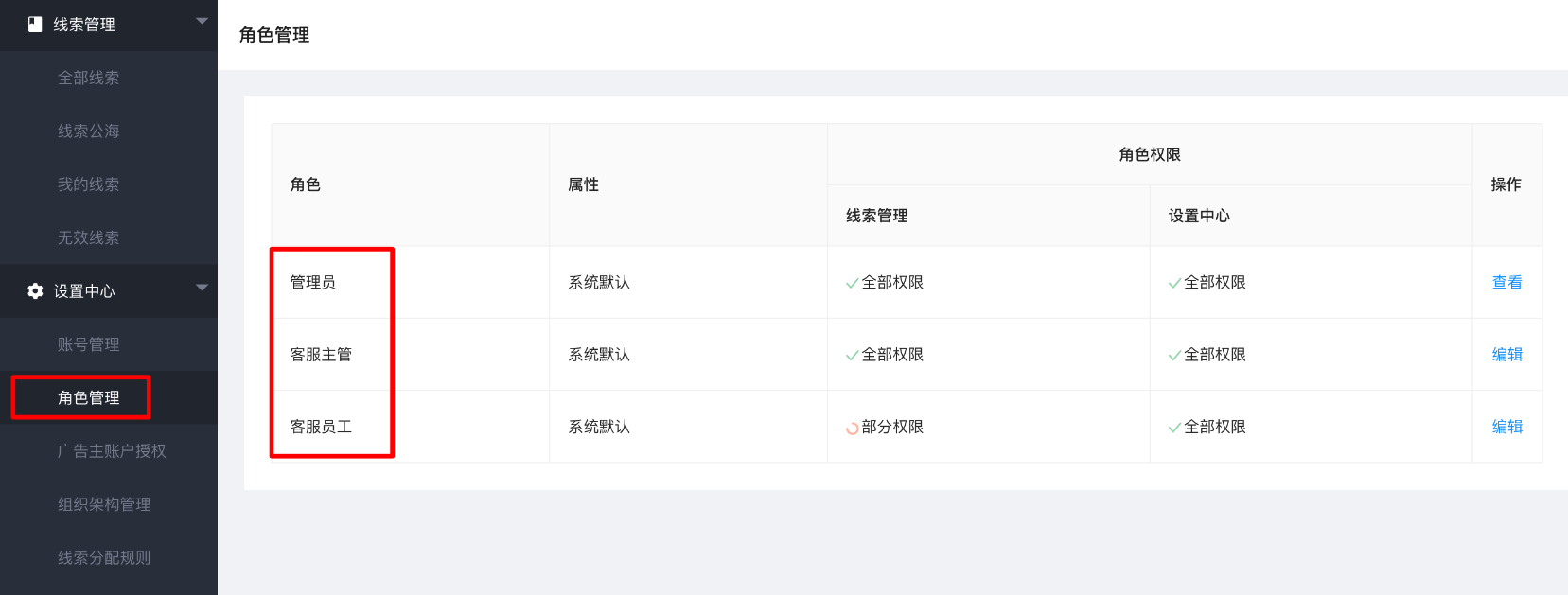
Task: Click 编辑 for the 客服主管 role
Action: (1508, 354)
